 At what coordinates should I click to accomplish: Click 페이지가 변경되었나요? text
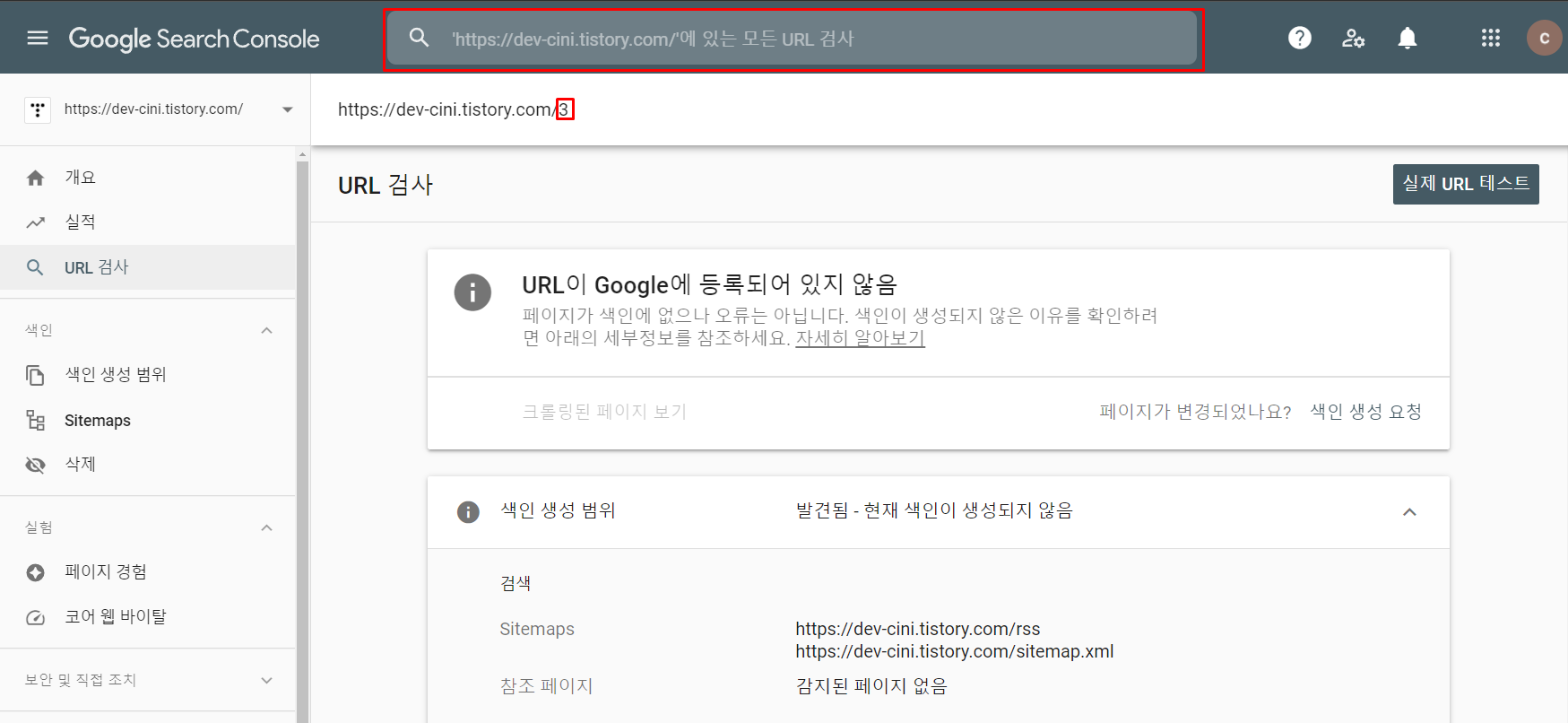pyautogui.click(x=1195, y=412)
